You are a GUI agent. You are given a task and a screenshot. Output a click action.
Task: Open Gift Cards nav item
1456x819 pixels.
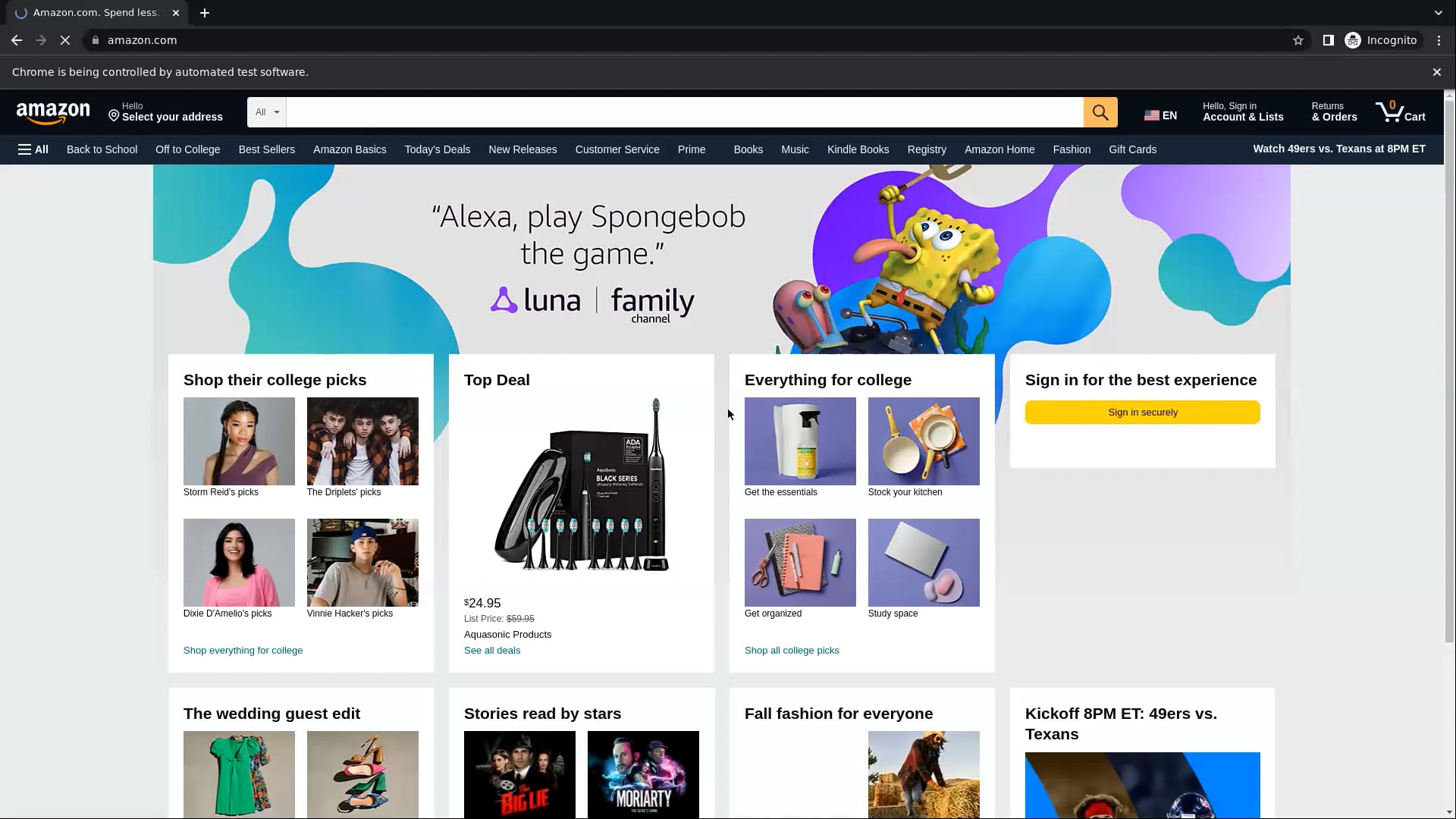[x=1133, y=149]
